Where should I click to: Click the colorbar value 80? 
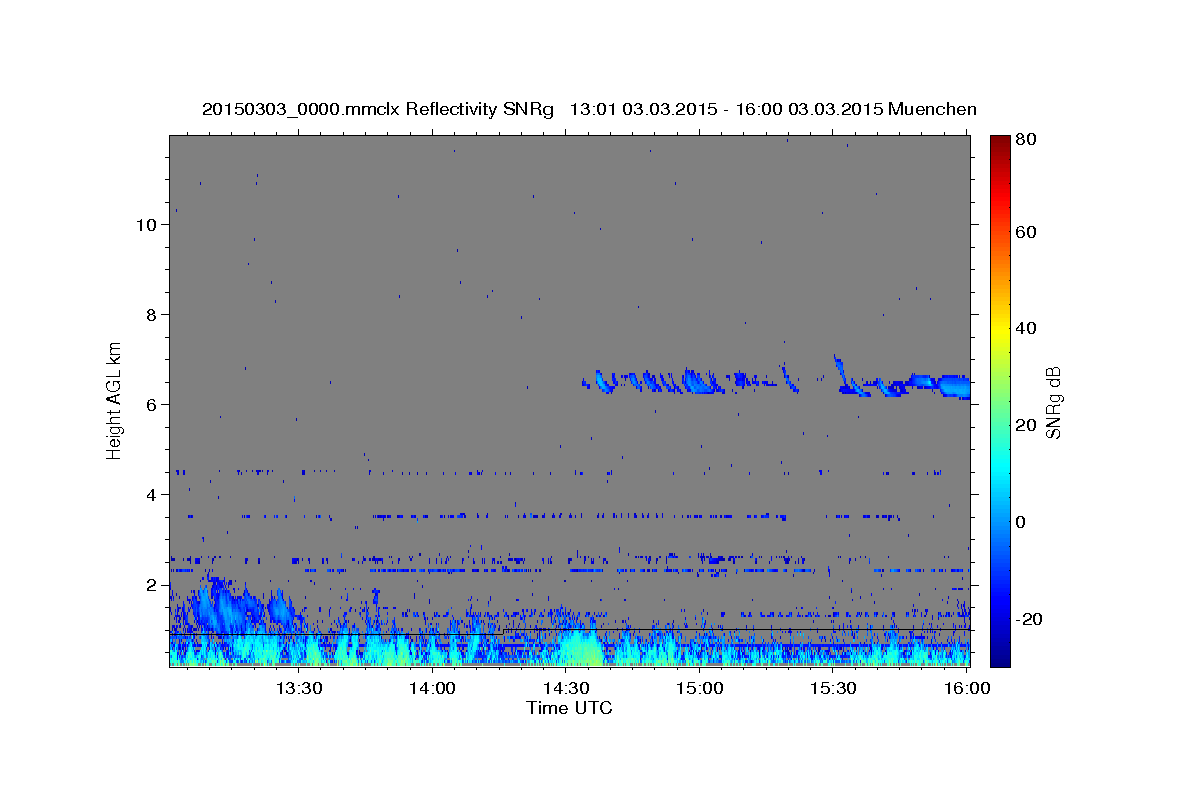(x=1027, y=140)
